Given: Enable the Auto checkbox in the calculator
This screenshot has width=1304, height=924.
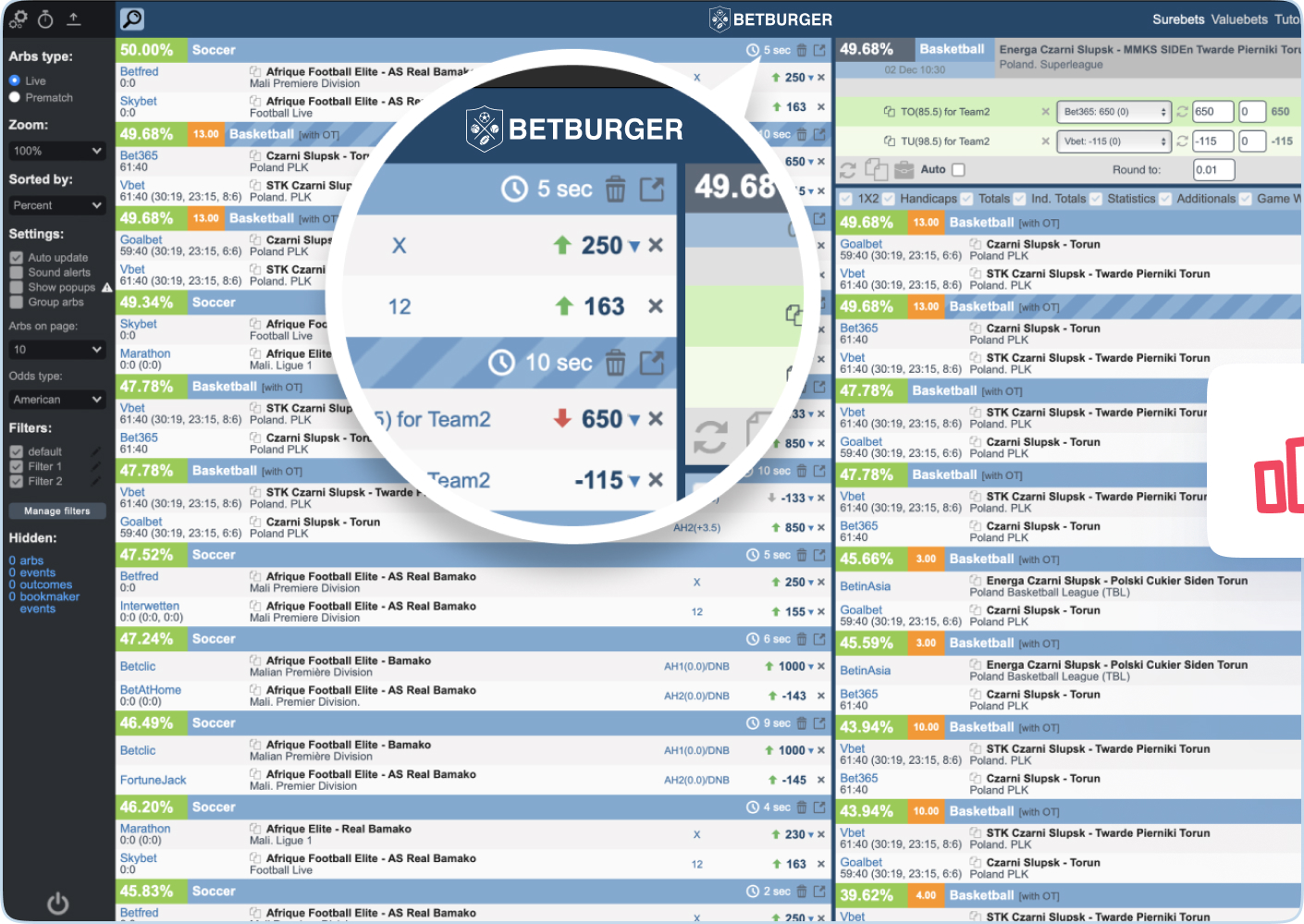Looking at the screenshot, I should 958,169.
